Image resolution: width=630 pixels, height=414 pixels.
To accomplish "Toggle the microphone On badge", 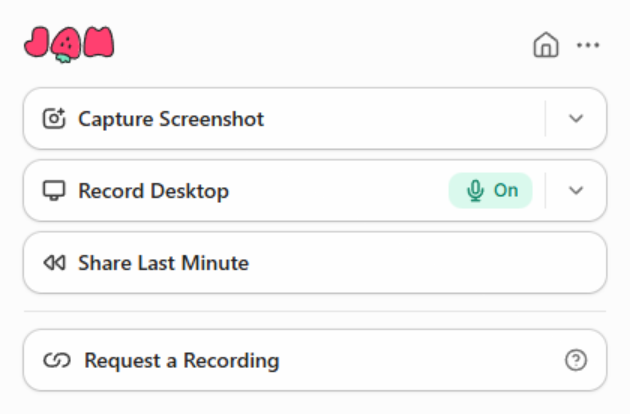I will (x=490, y=190).
